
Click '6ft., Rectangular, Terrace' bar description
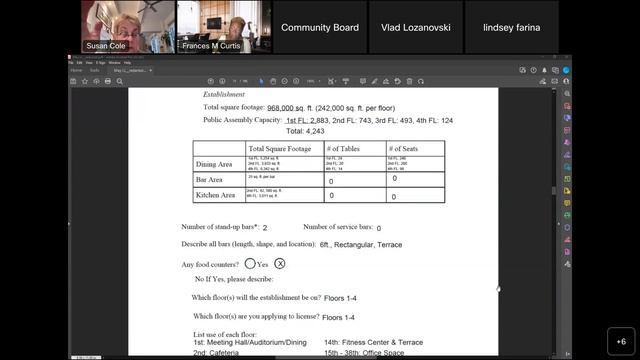(361, 244)
